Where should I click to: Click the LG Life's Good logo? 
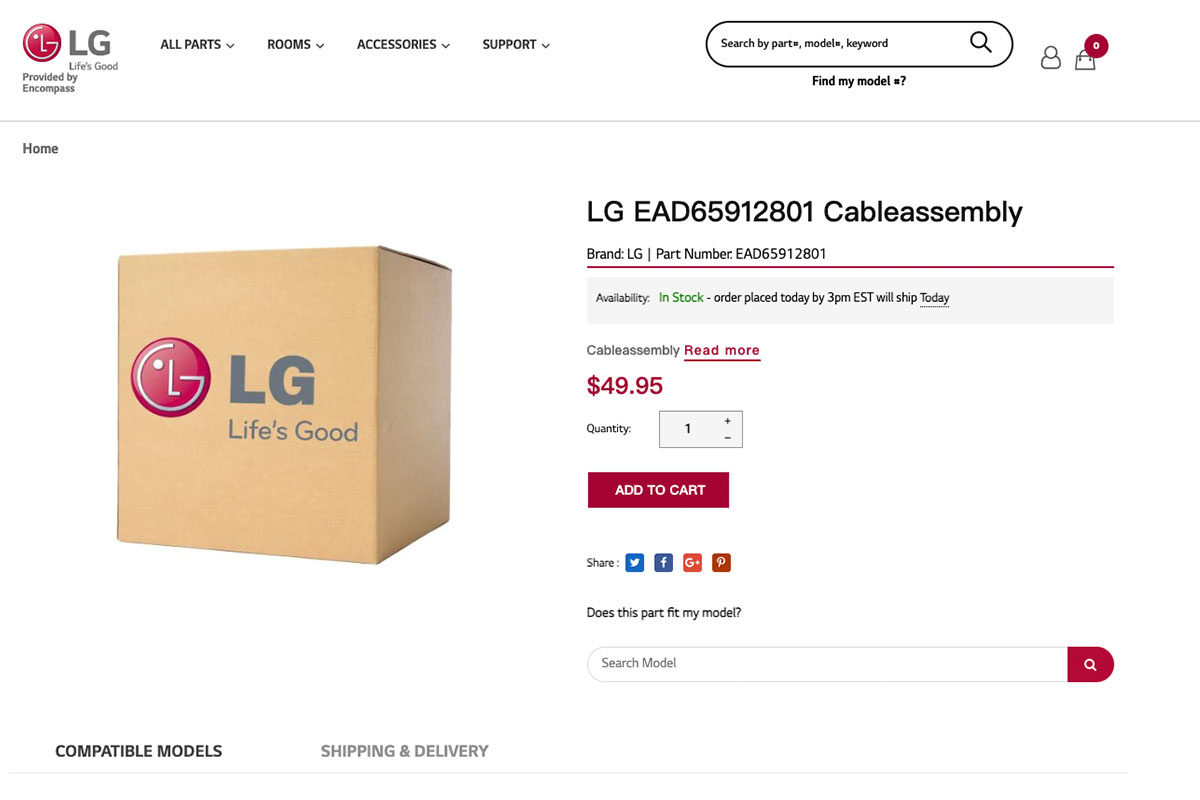(x=68, y=47)
